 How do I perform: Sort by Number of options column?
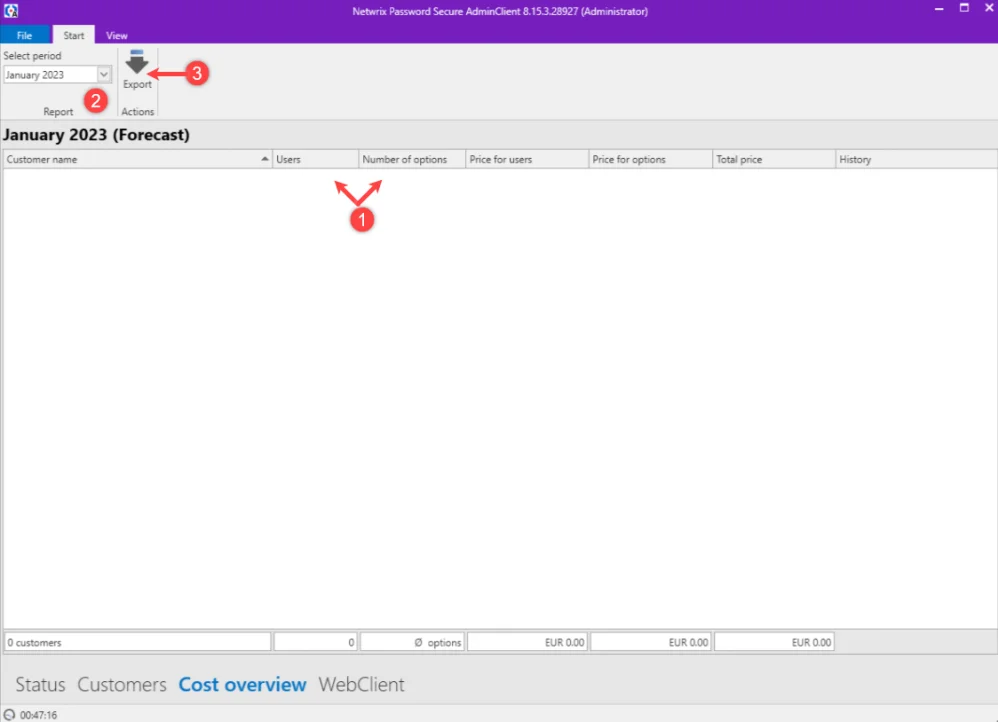412,159
